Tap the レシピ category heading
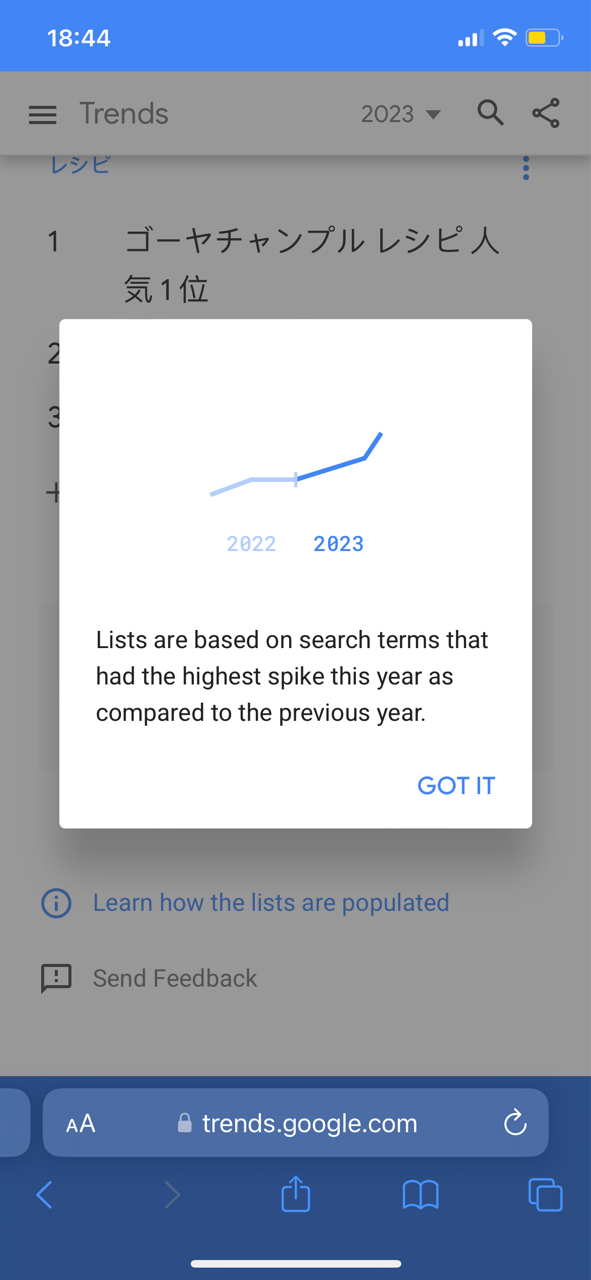This screenshot has height=1280, width=591. click(x=80, y=166)
